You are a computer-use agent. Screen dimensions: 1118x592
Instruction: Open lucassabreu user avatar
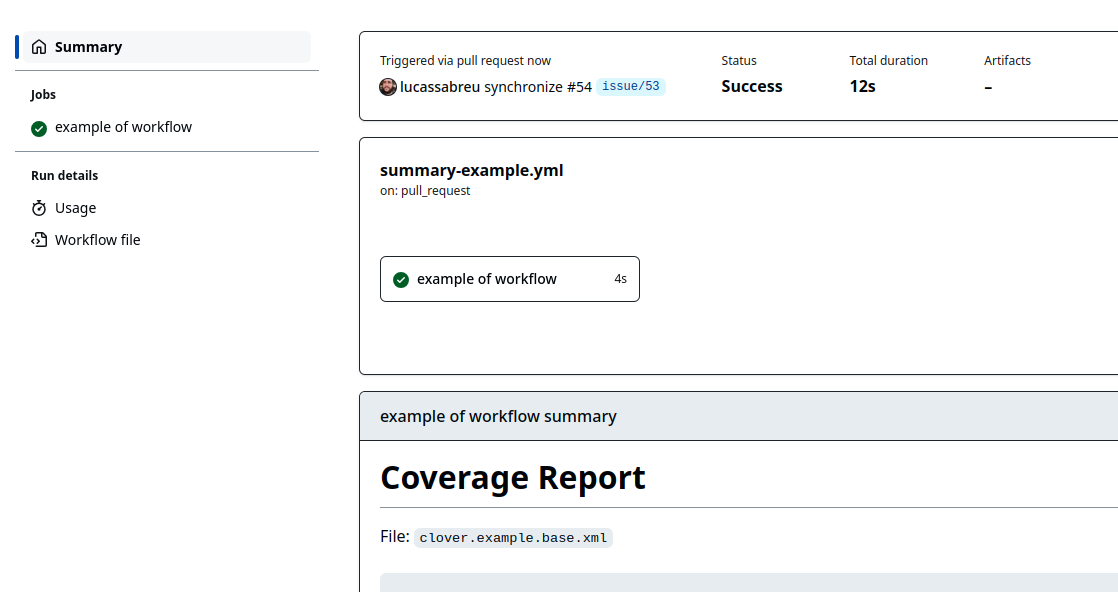click(x=388, y=87)
